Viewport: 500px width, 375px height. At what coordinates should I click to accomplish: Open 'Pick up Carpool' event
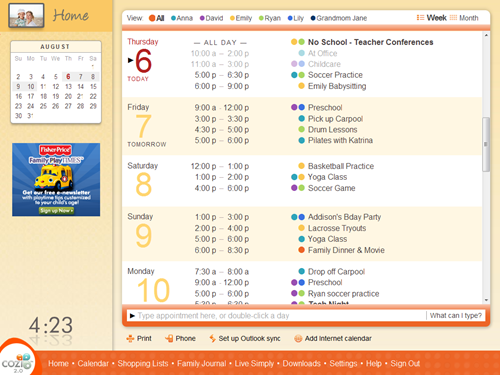[x=335, y=119]
